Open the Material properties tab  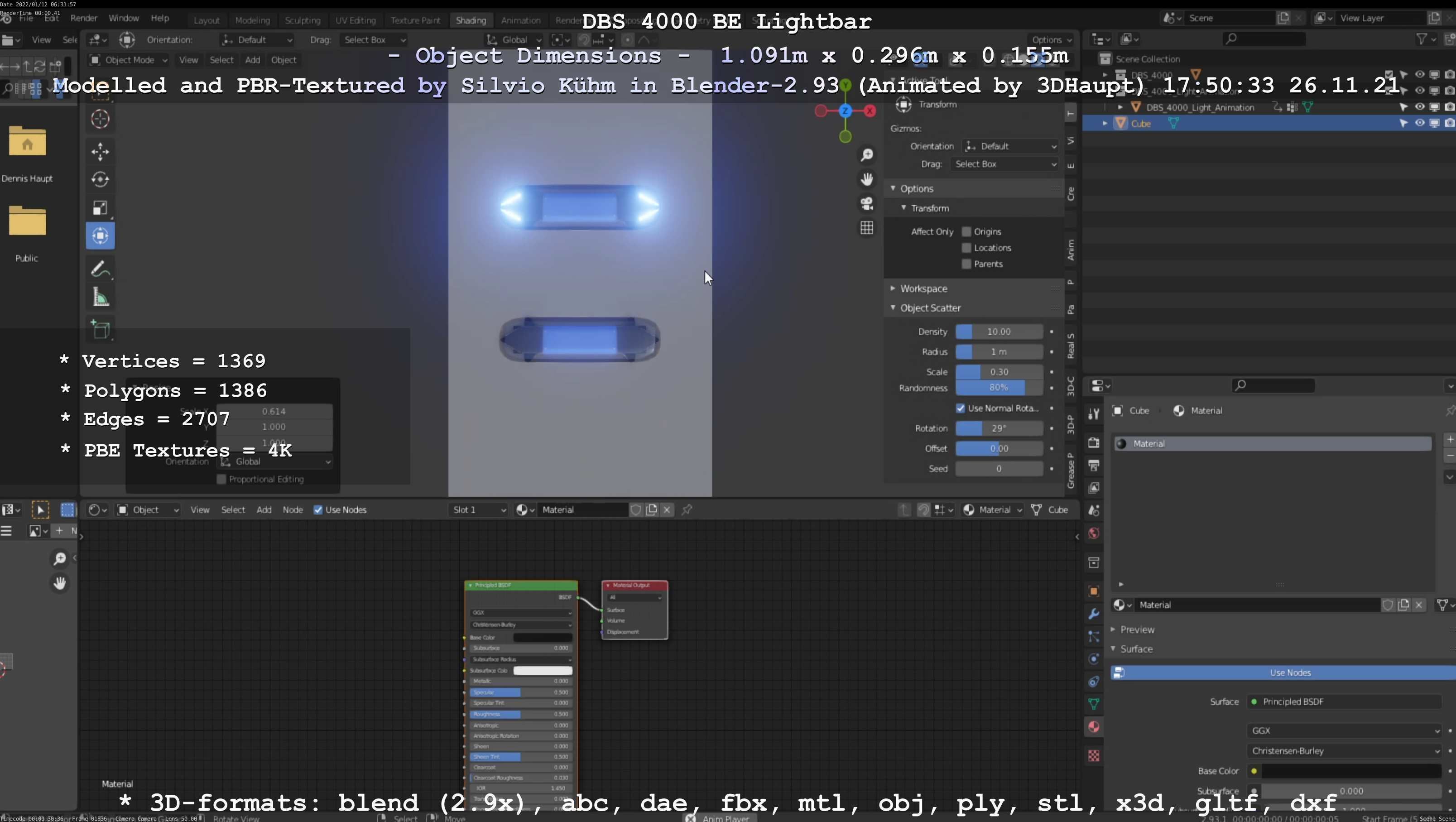pyautogui.click(x=1094, y=726)
